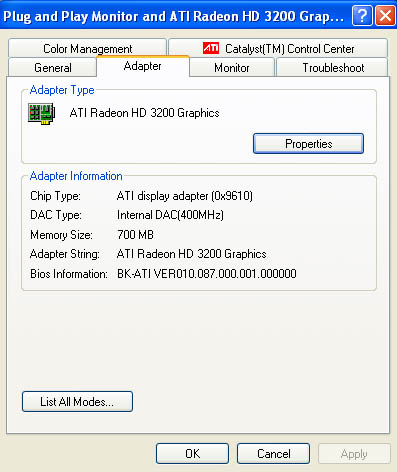Open the General tab

(x=53, y=68)
